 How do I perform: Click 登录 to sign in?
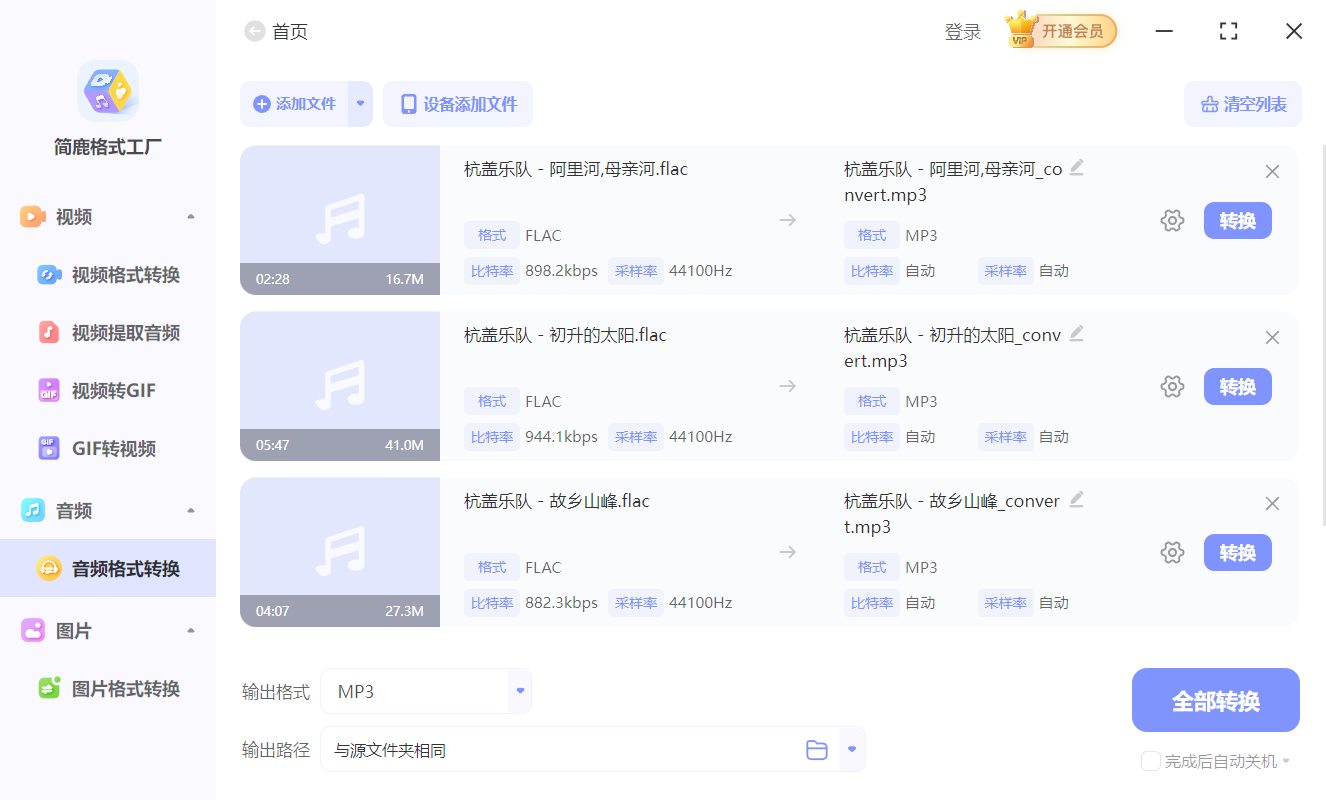pyautogui.click(x=962, y=31)
